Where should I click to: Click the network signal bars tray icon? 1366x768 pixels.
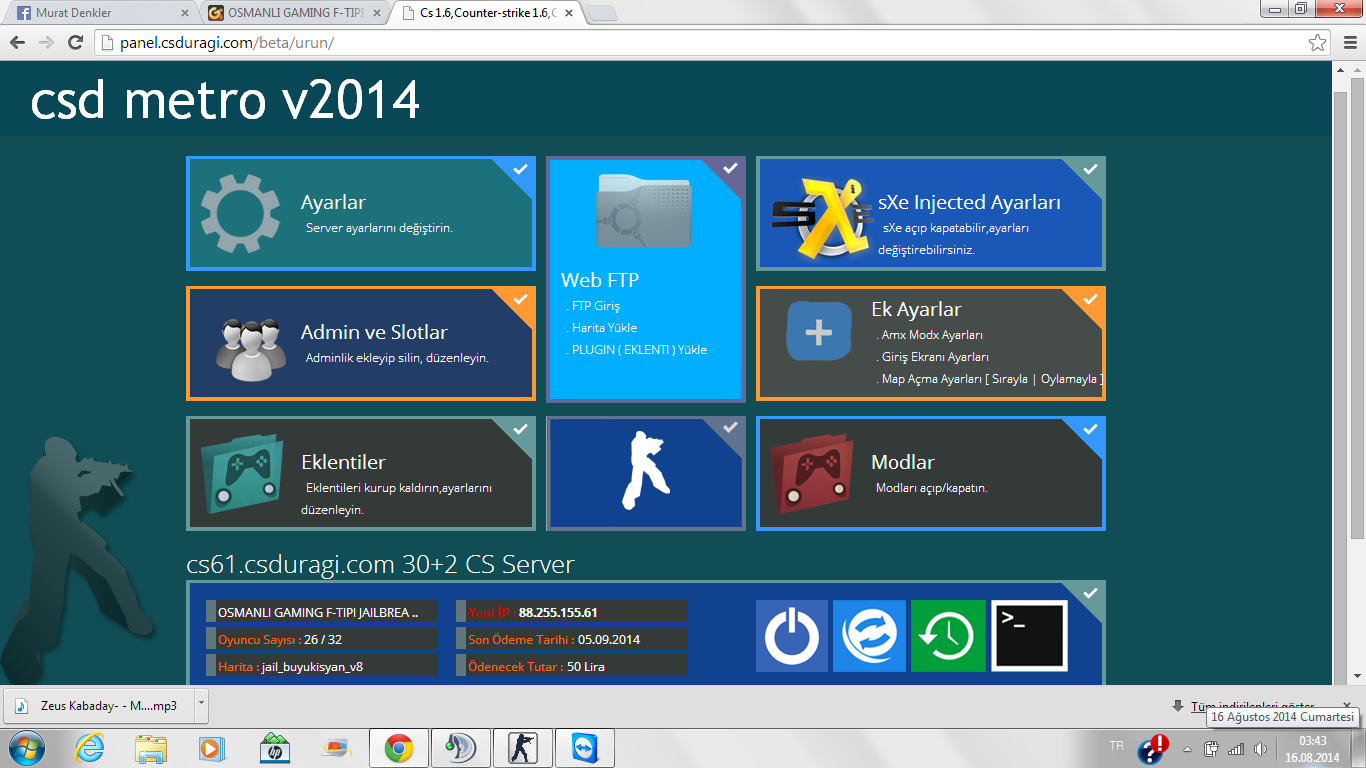pyautogui.click(x=1236, y=748)
